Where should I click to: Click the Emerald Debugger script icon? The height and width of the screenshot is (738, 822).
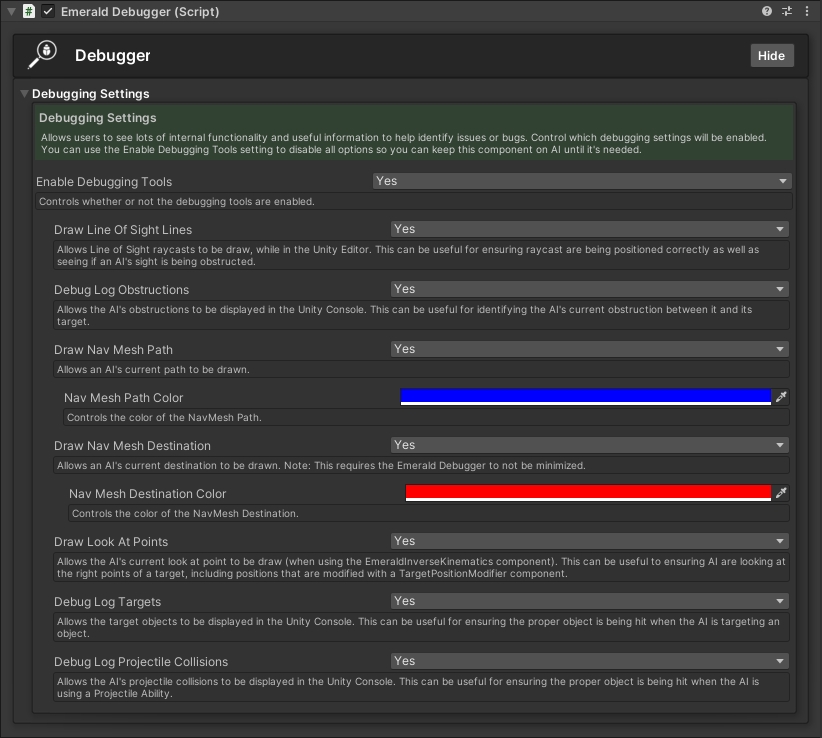point(29,11)
